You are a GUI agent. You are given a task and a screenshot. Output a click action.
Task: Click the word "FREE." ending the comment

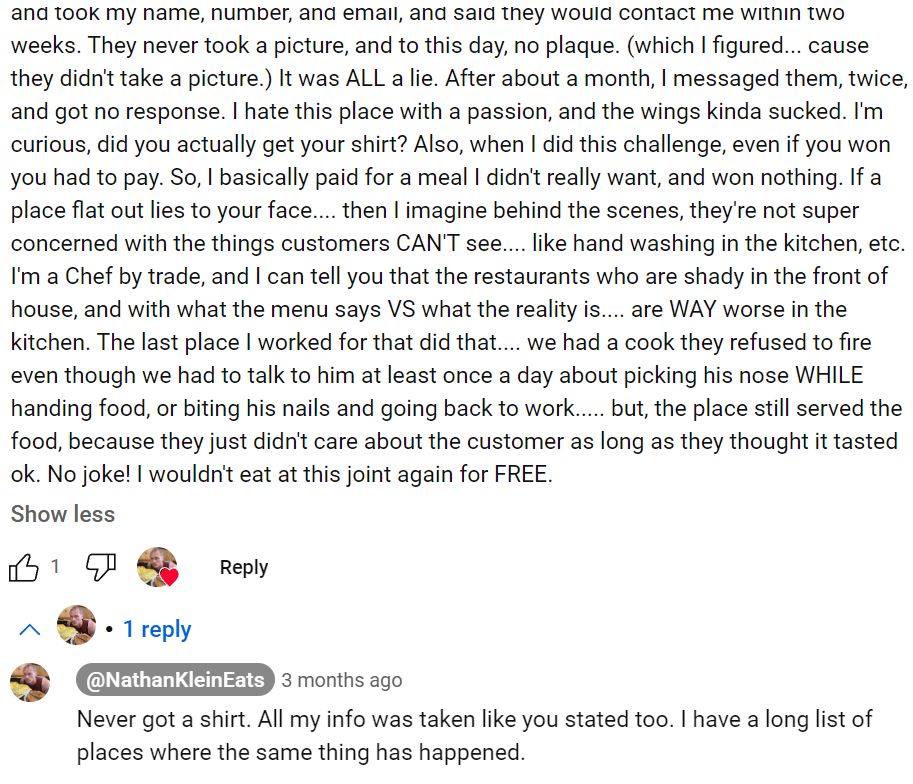pos(523,474)
